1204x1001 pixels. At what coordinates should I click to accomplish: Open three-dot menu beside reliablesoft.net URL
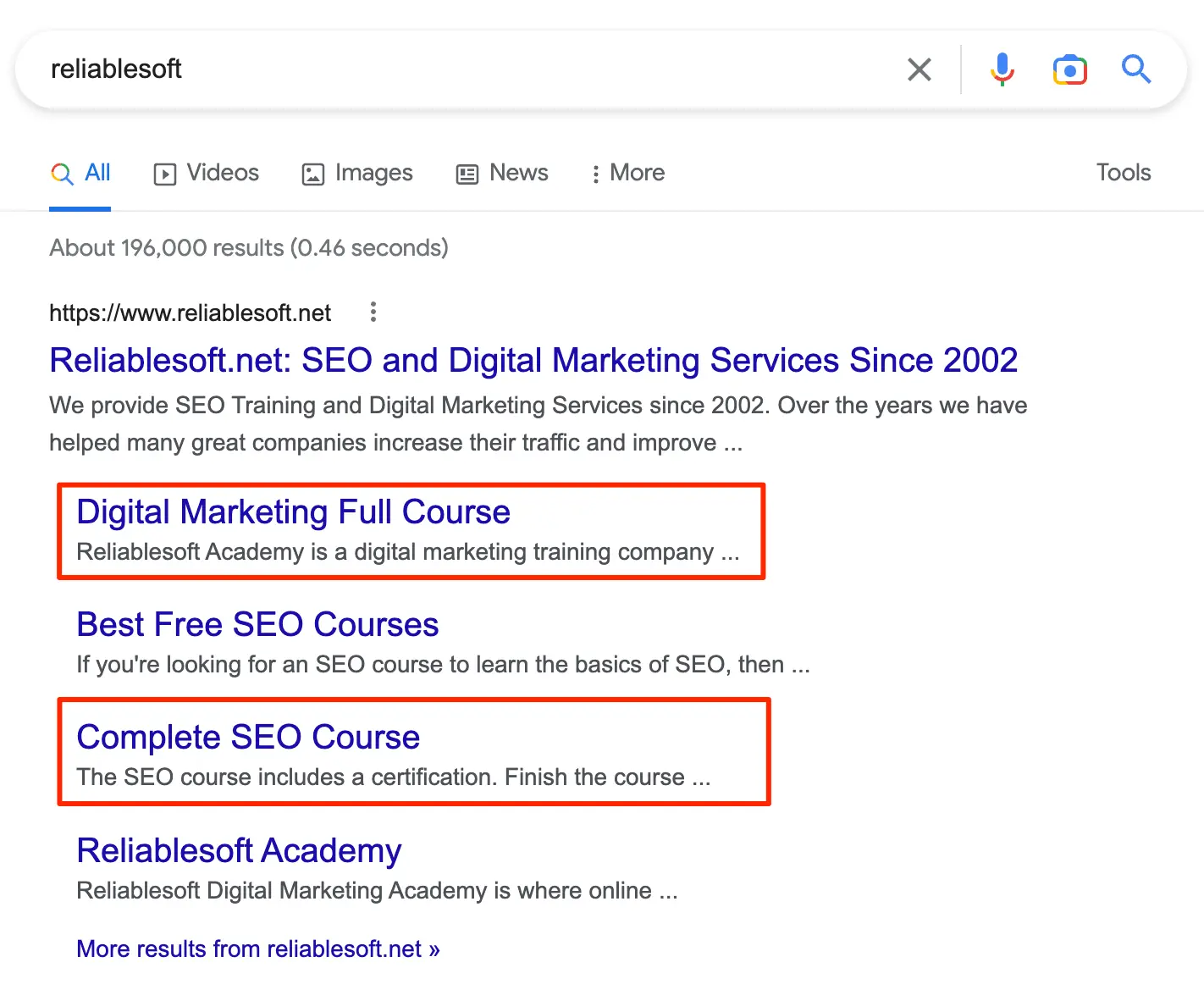[x=373, y=312]
